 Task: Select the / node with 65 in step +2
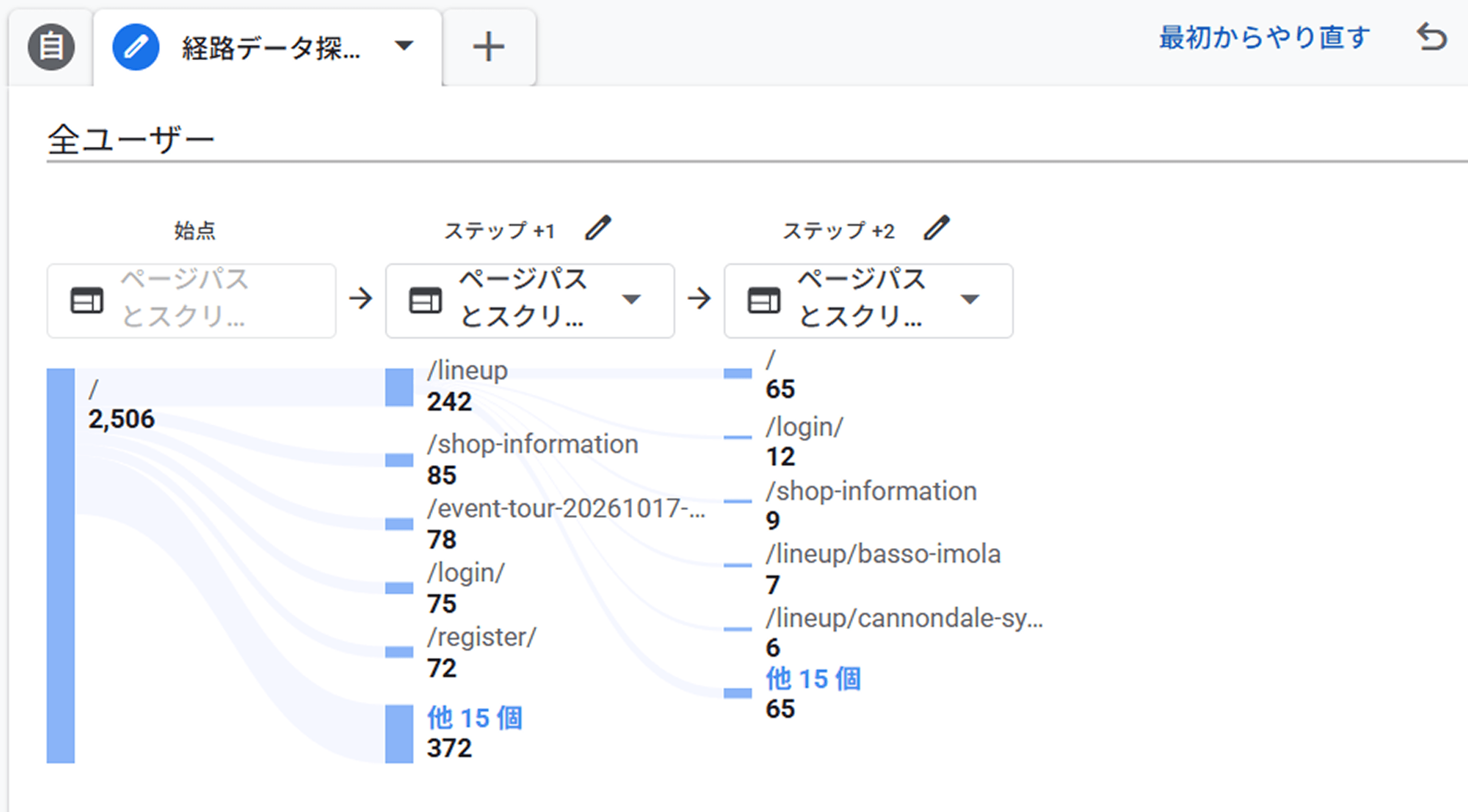[737, 373]
